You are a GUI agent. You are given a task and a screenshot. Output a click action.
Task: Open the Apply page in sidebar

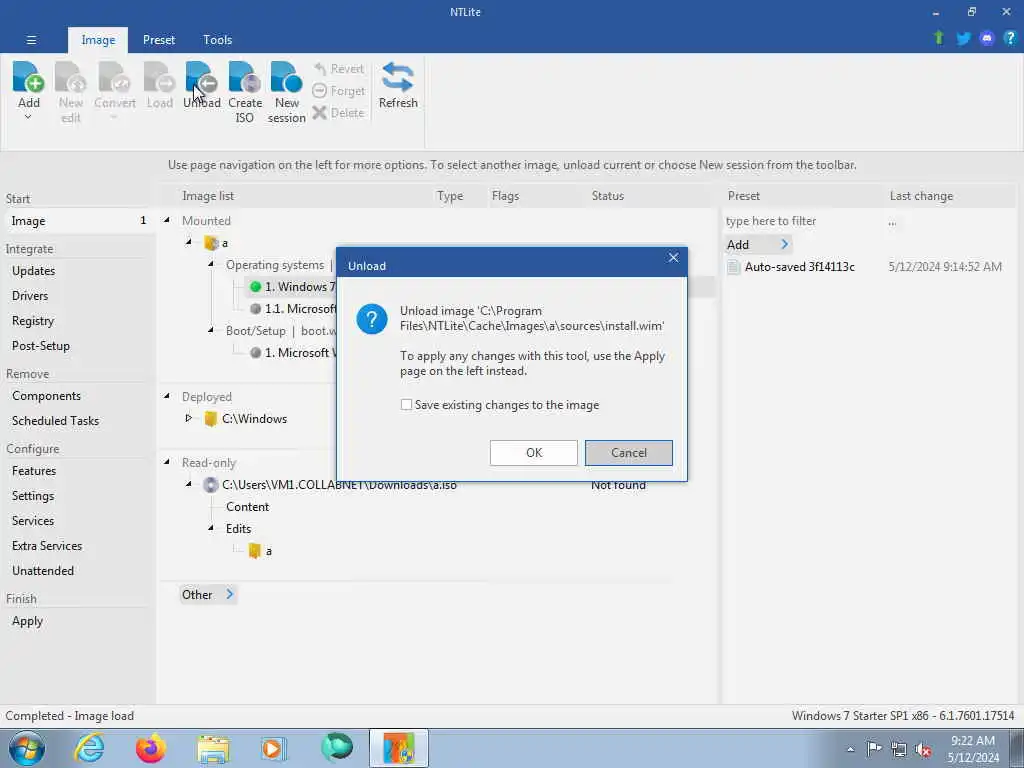[x=27, y=622]
